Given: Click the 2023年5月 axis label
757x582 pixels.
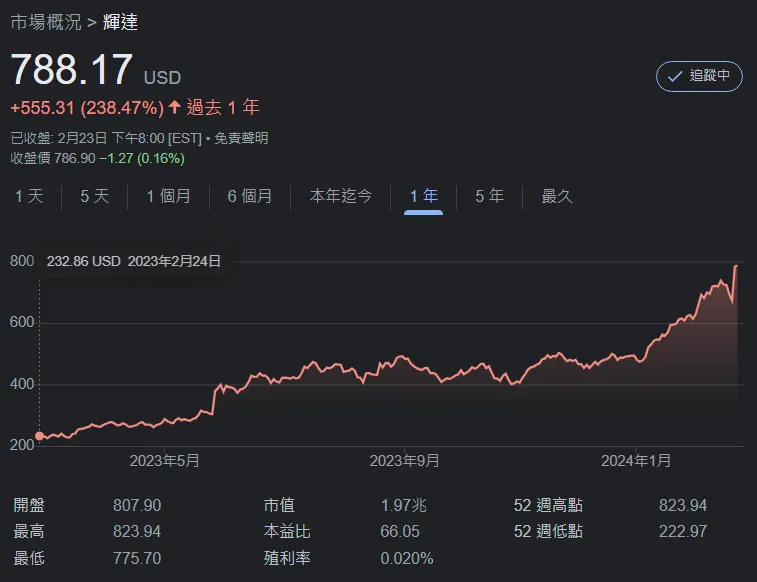Looking at the screenshot, I should (x=164, y=461).
